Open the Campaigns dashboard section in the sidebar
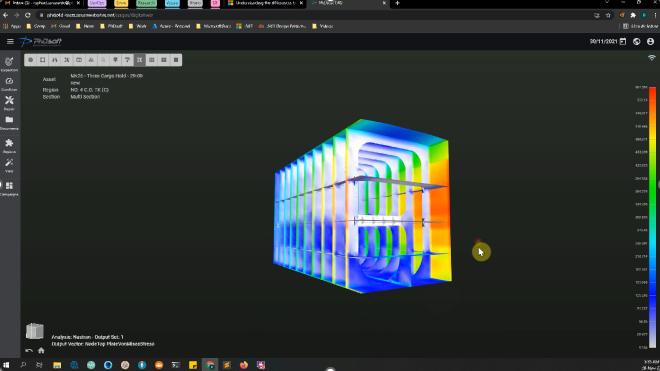The width and height of the screenshot is (660, 371). (x=9, y=188)
